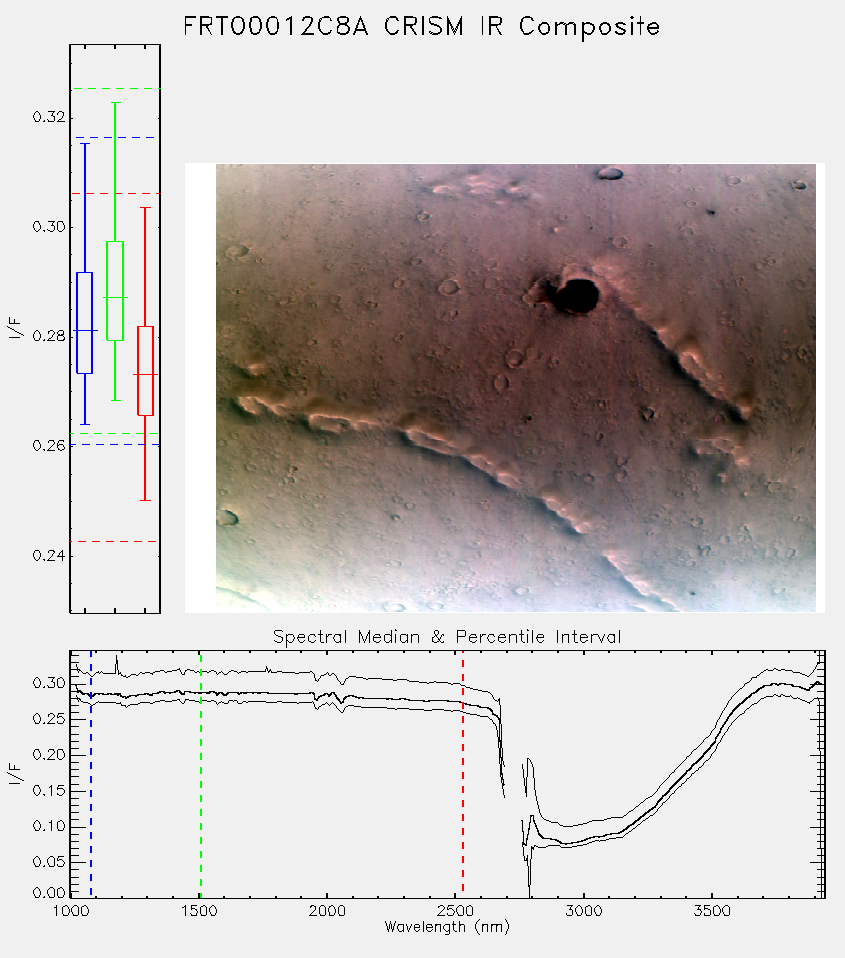Click the 3500 tick label on wavelength axis
This screenshot has width=845, height=958.
pos(712,911)
